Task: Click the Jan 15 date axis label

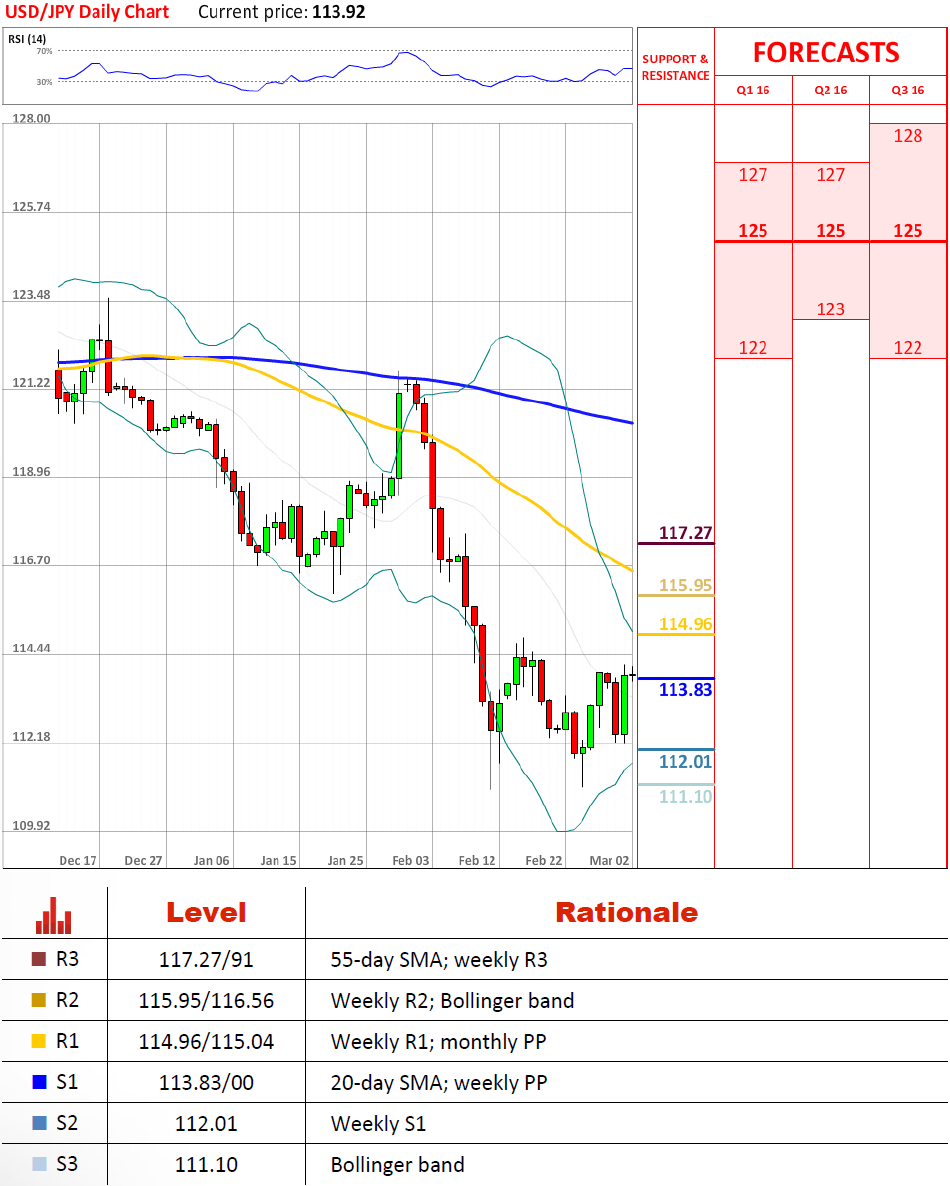Action: click(x=278, y=861)
